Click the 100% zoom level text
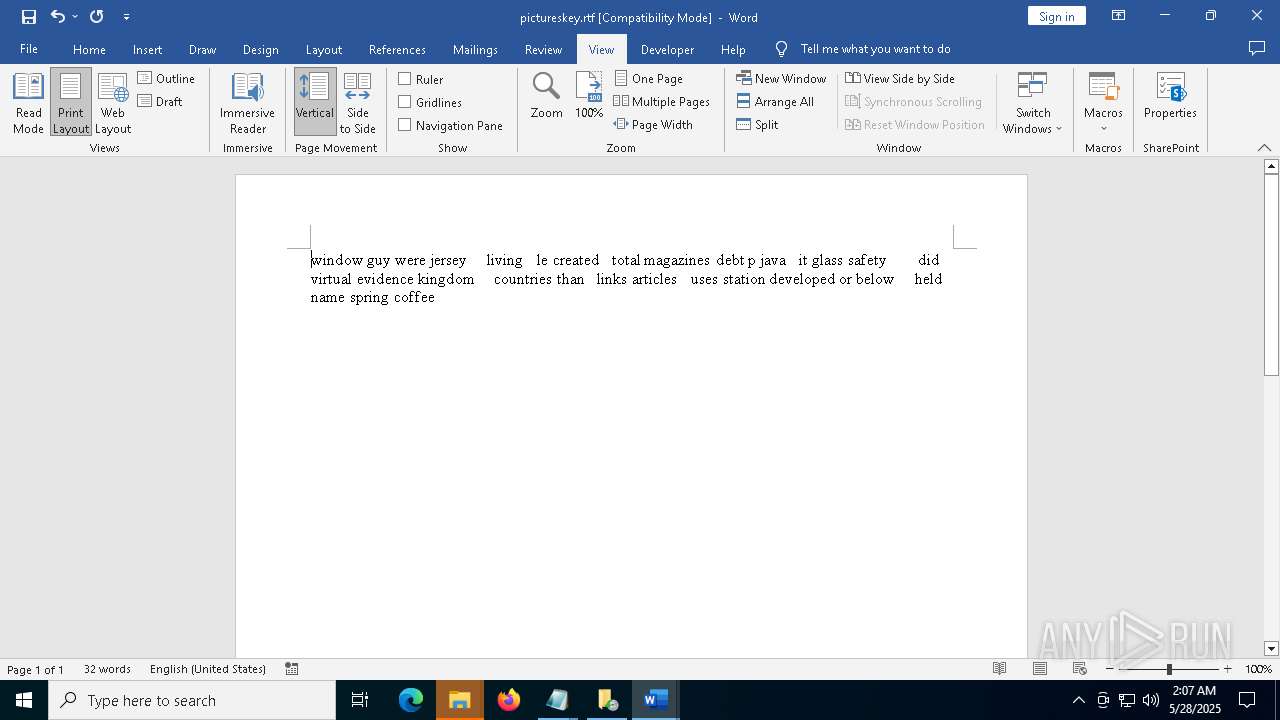The width and height of the screenshot is (1280, 720). click(1258, 669)
